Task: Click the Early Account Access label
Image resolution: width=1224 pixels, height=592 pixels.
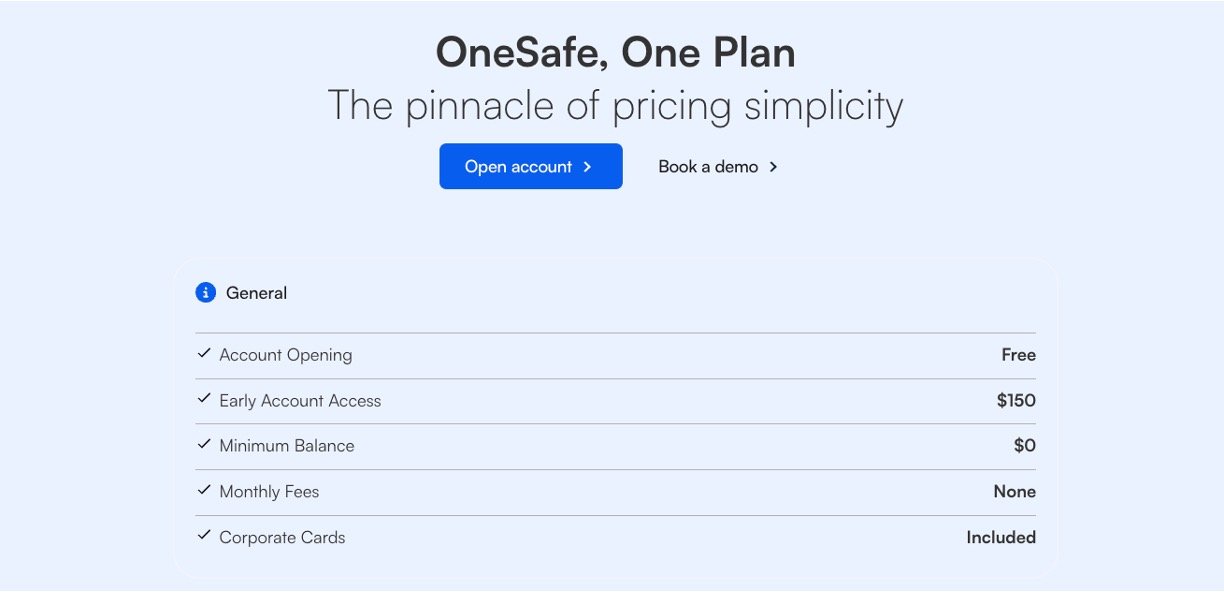Action: (x=300, y=401)
